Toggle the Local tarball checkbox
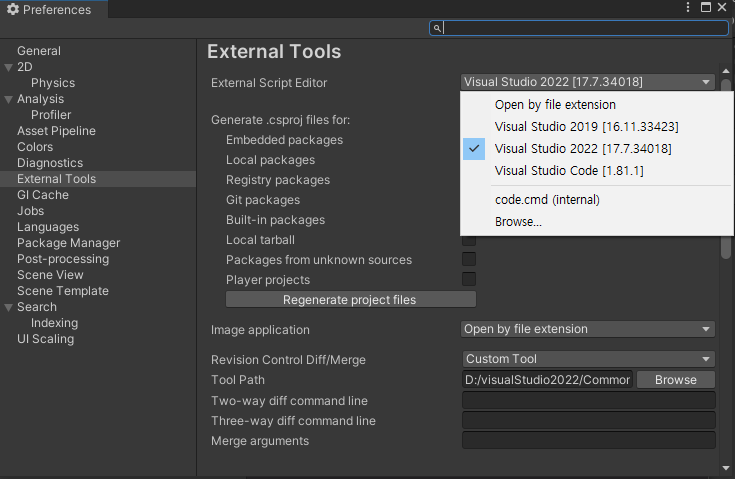The image size is (735, 479). click(x=468, y=240)
